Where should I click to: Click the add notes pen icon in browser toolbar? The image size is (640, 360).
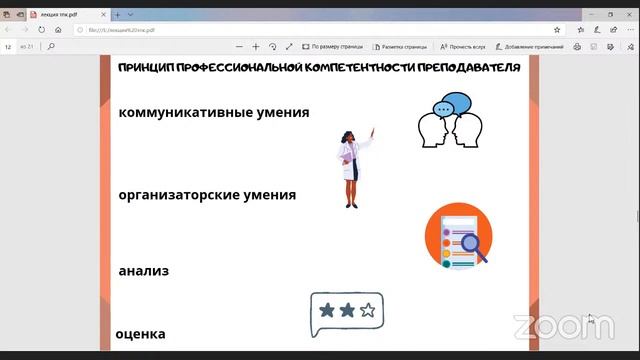597,30
